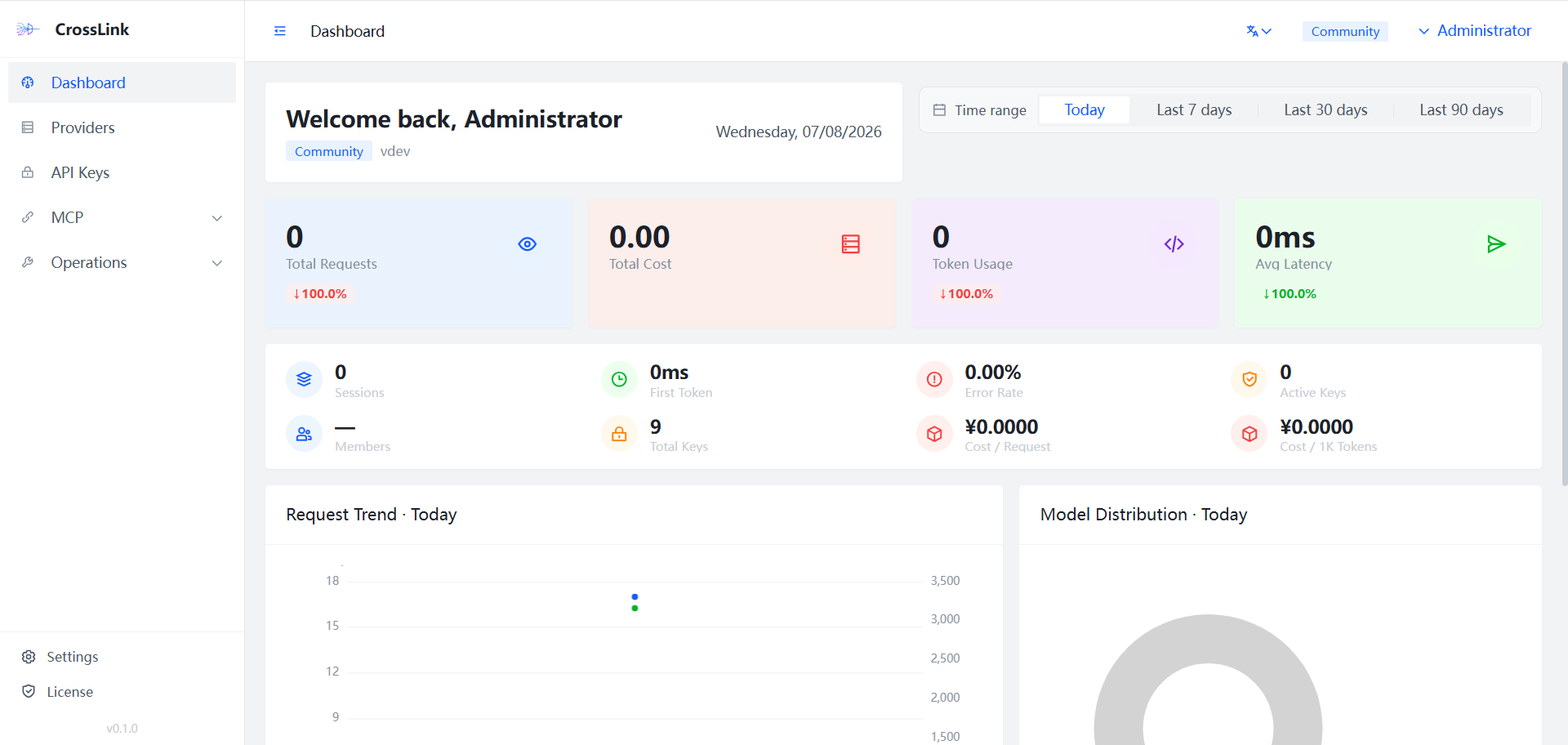Viewport: 1568px width, 745px height.
Task: Click the Cost / Request box icon
Action: pyautogui.click(x=934, y=434)
